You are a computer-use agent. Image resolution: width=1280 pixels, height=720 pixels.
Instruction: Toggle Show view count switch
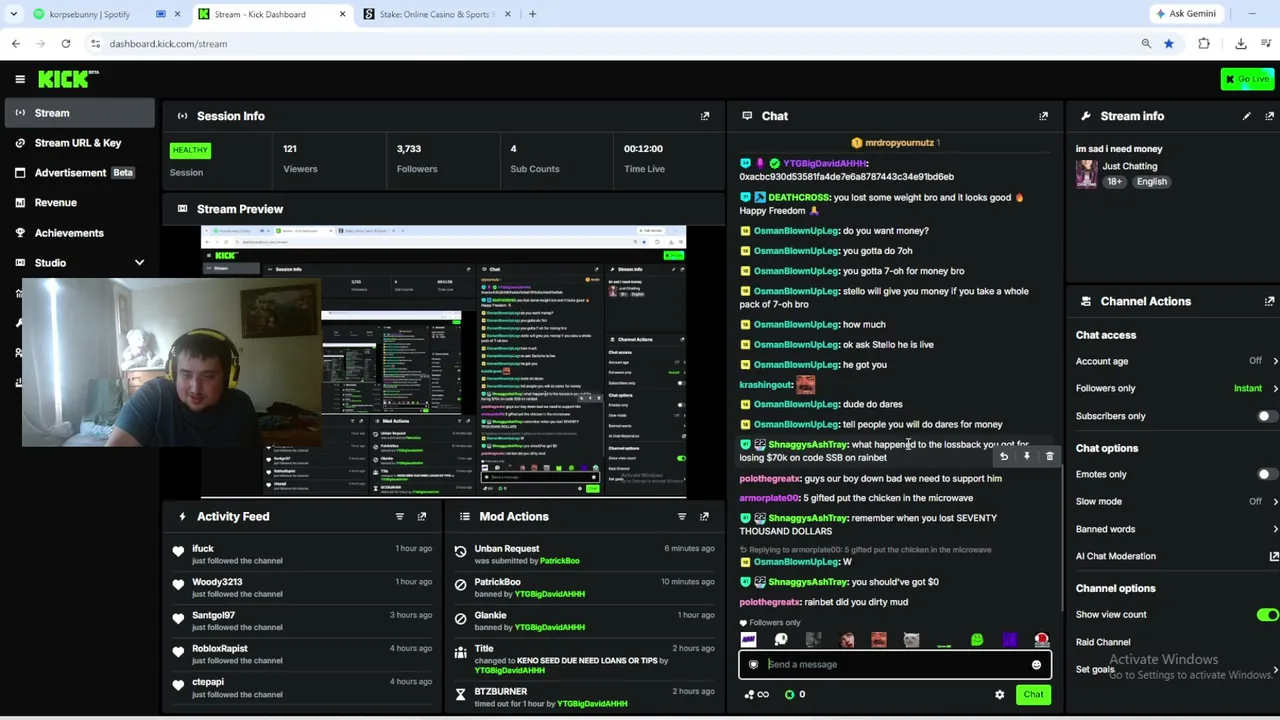(x=1267, y=615)
